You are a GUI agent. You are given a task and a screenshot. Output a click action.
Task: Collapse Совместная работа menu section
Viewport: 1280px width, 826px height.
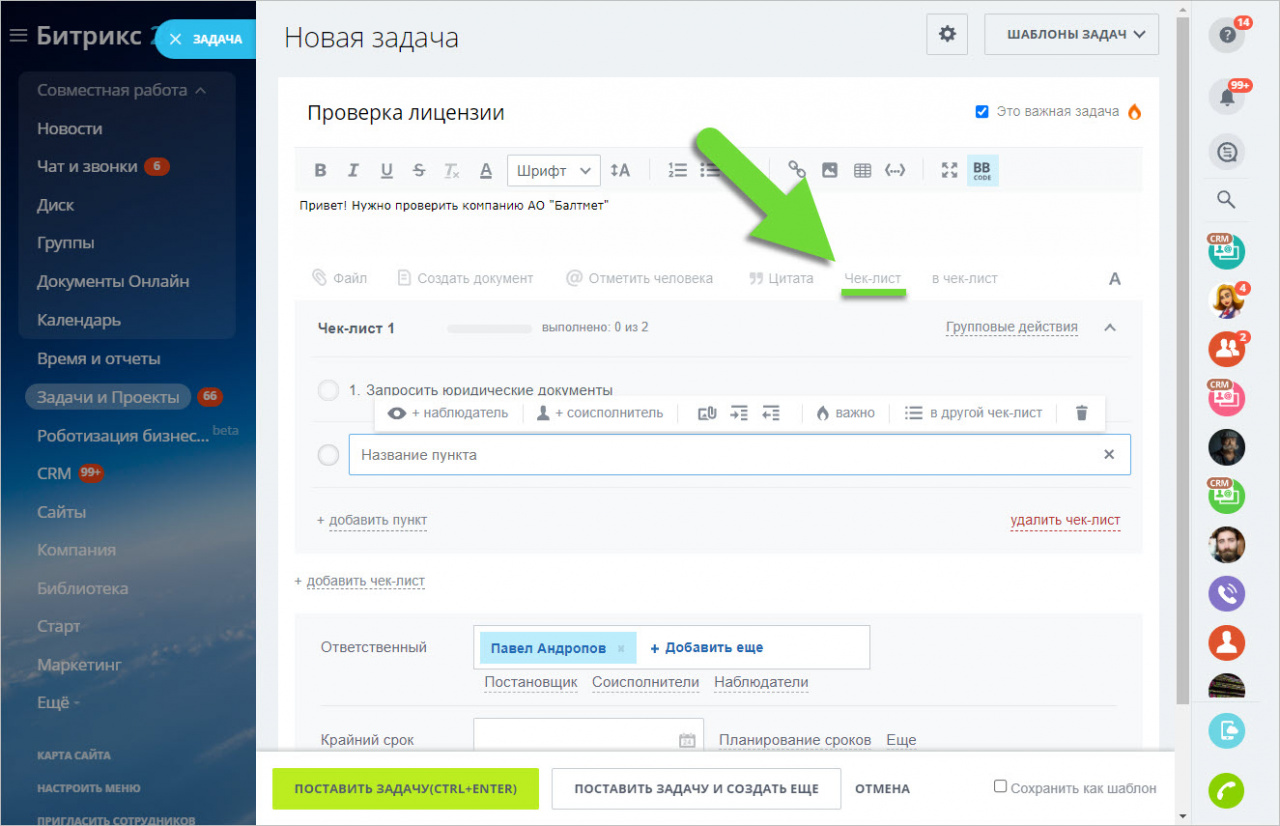tap(122, 90)
